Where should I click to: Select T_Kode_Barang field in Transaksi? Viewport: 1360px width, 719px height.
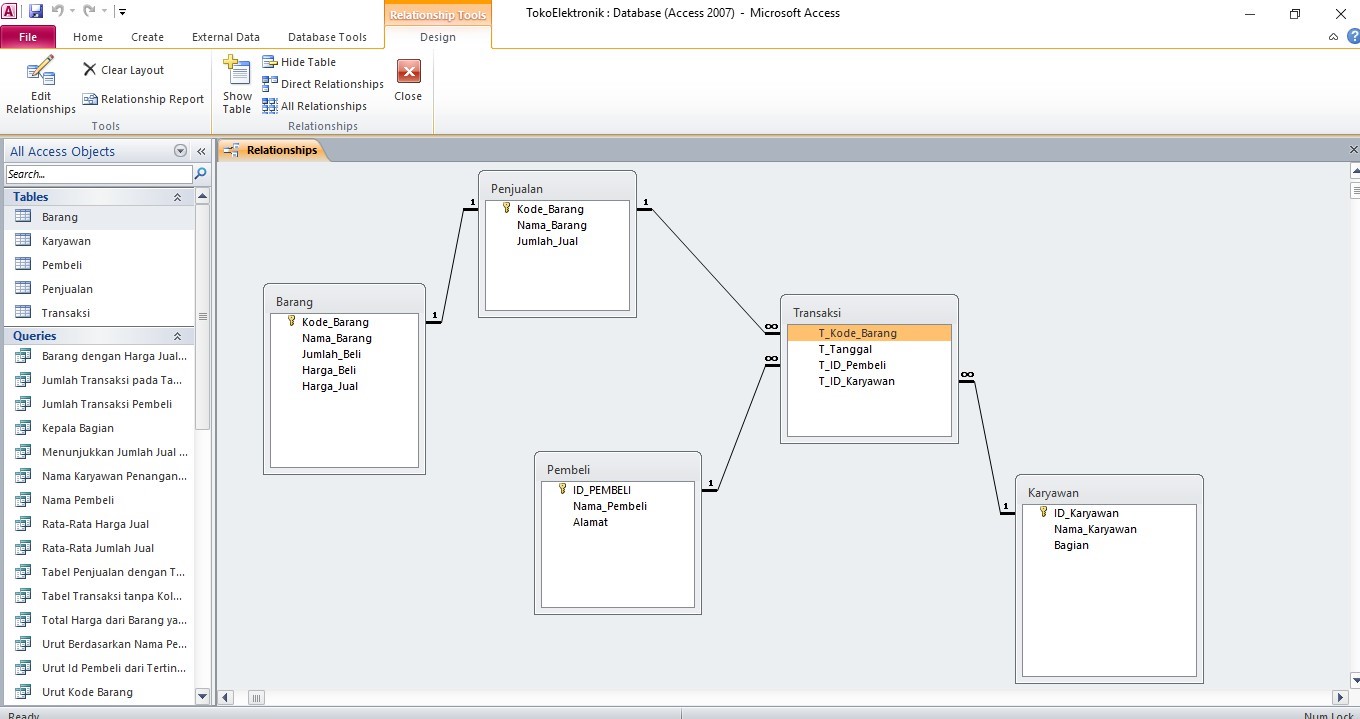(869, 333)
